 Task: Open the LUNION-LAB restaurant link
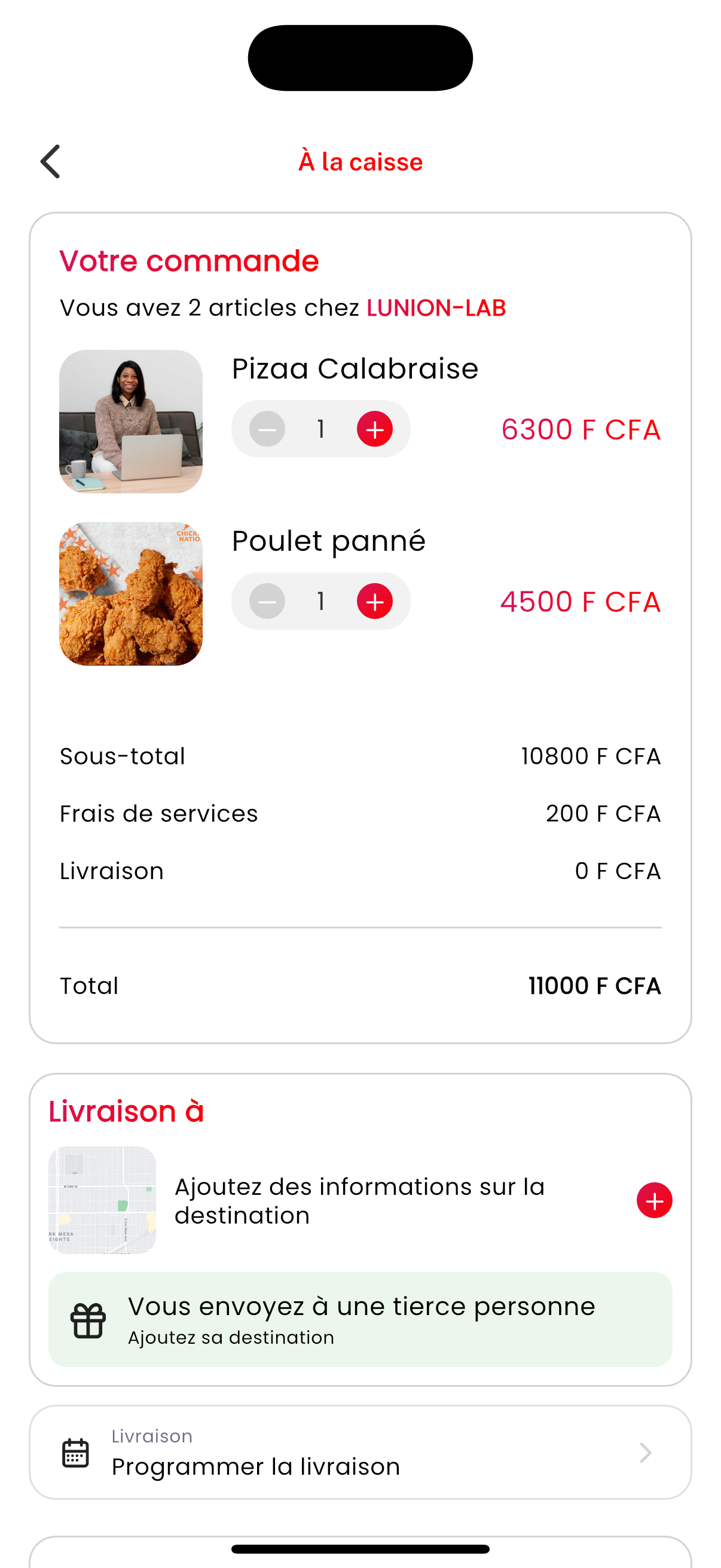pyautogui.click(x=436, y=308)
